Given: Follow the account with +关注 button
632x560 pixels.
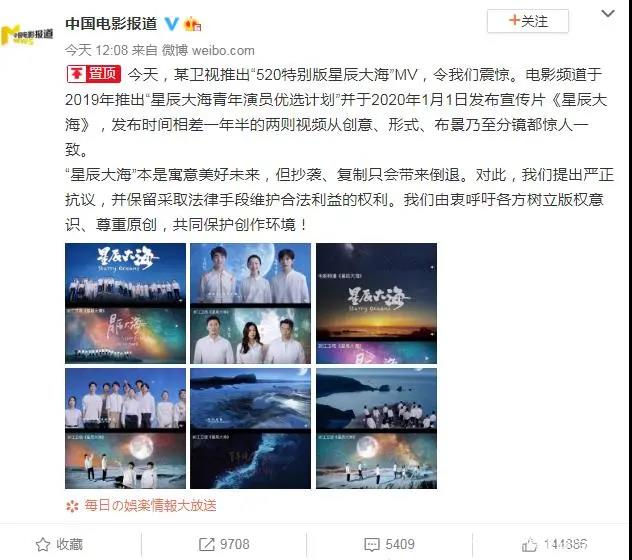Looking at the screenshot, I should click(x=528, y=21).
